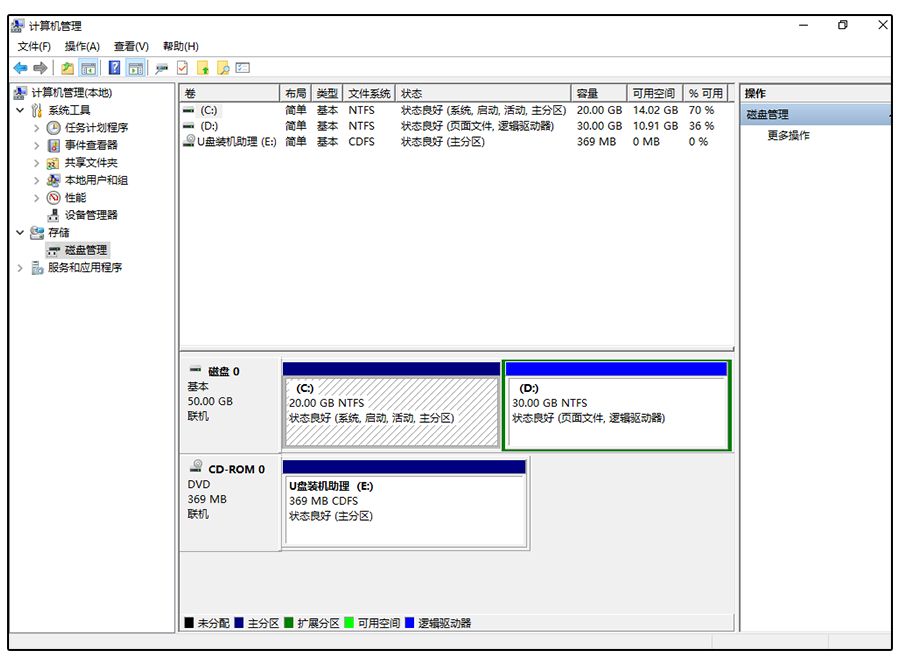The width and height of the screenshot is (900, 664).
Task: Click the Up one level folder icon
Action: coord(67,68)
